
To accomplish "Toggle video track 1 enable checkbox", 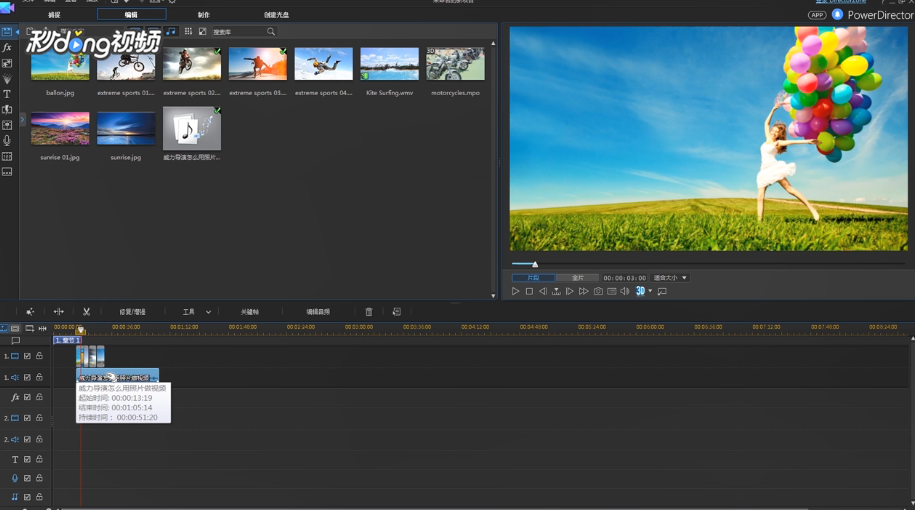I will pyautogui.click(x=27, y=356).
